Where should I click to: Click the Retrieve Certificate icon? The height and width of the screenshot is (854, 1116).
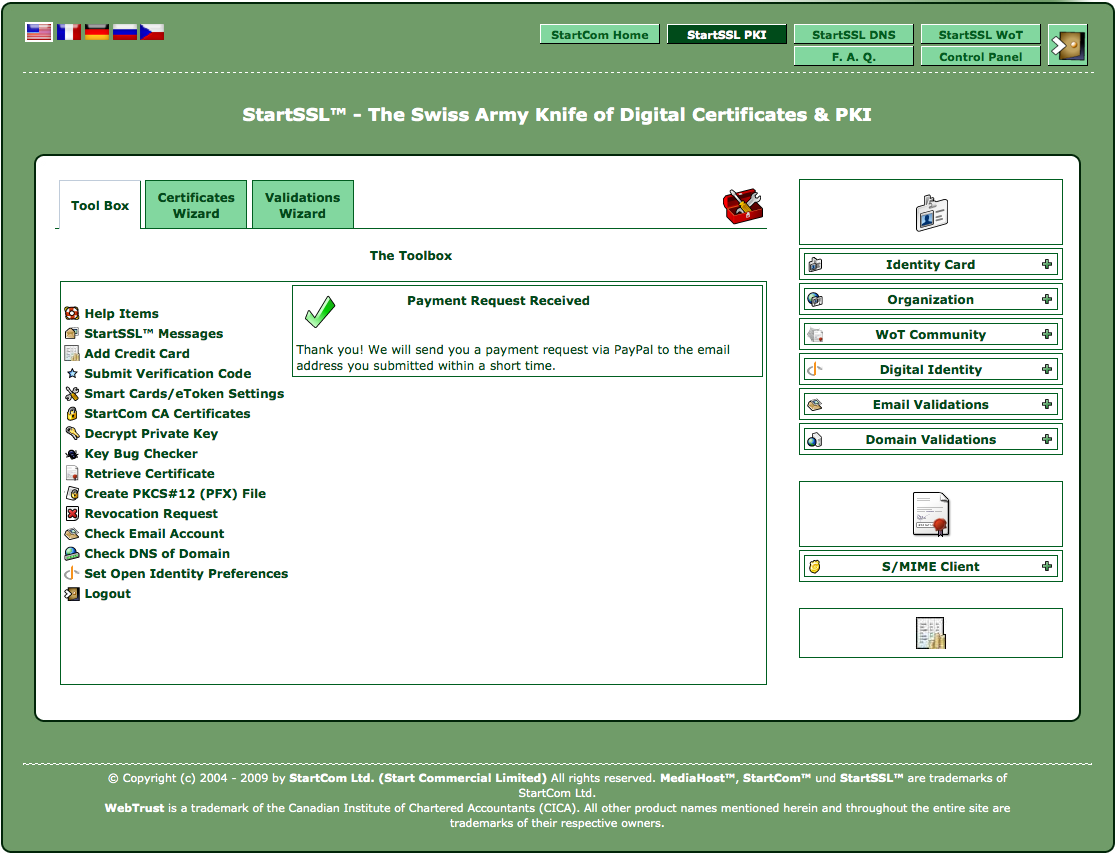coord(72,473)
